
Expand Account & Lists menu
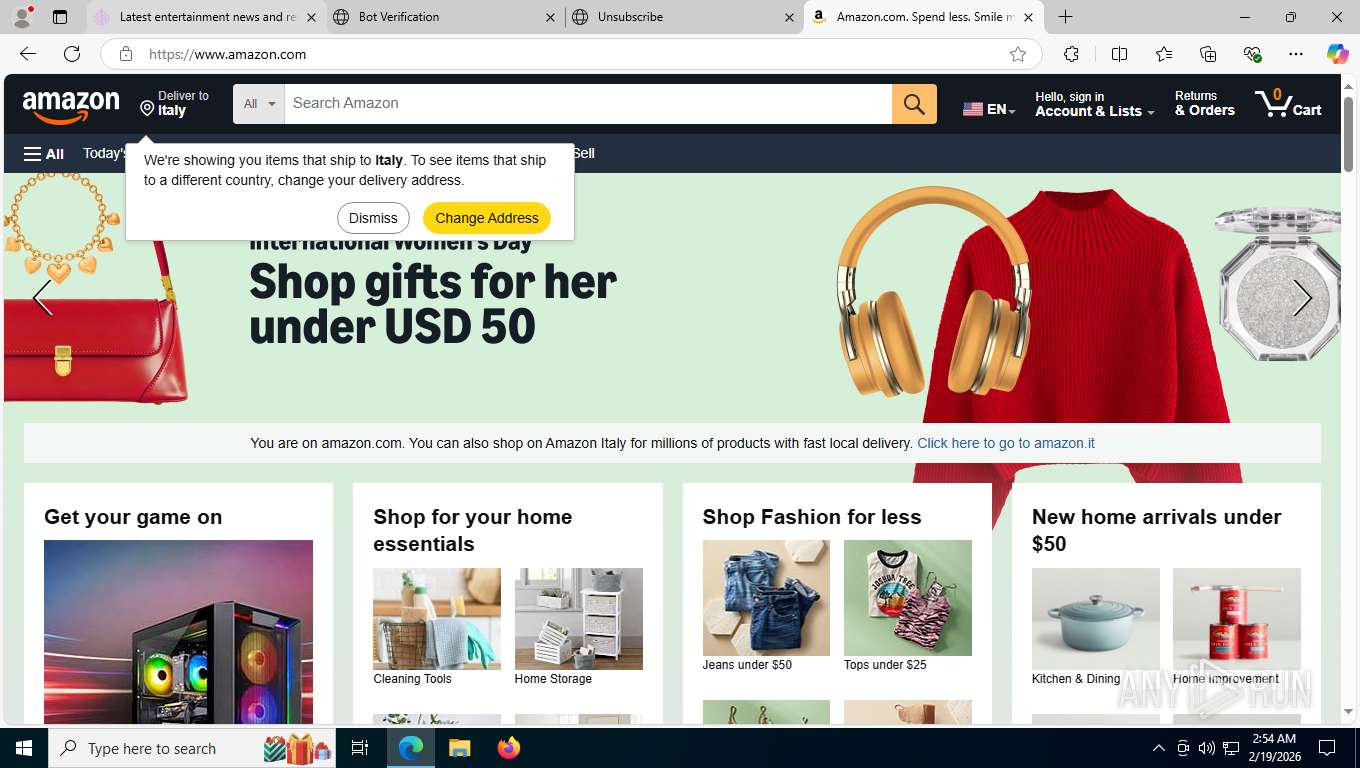click(x=1094, y=104)
